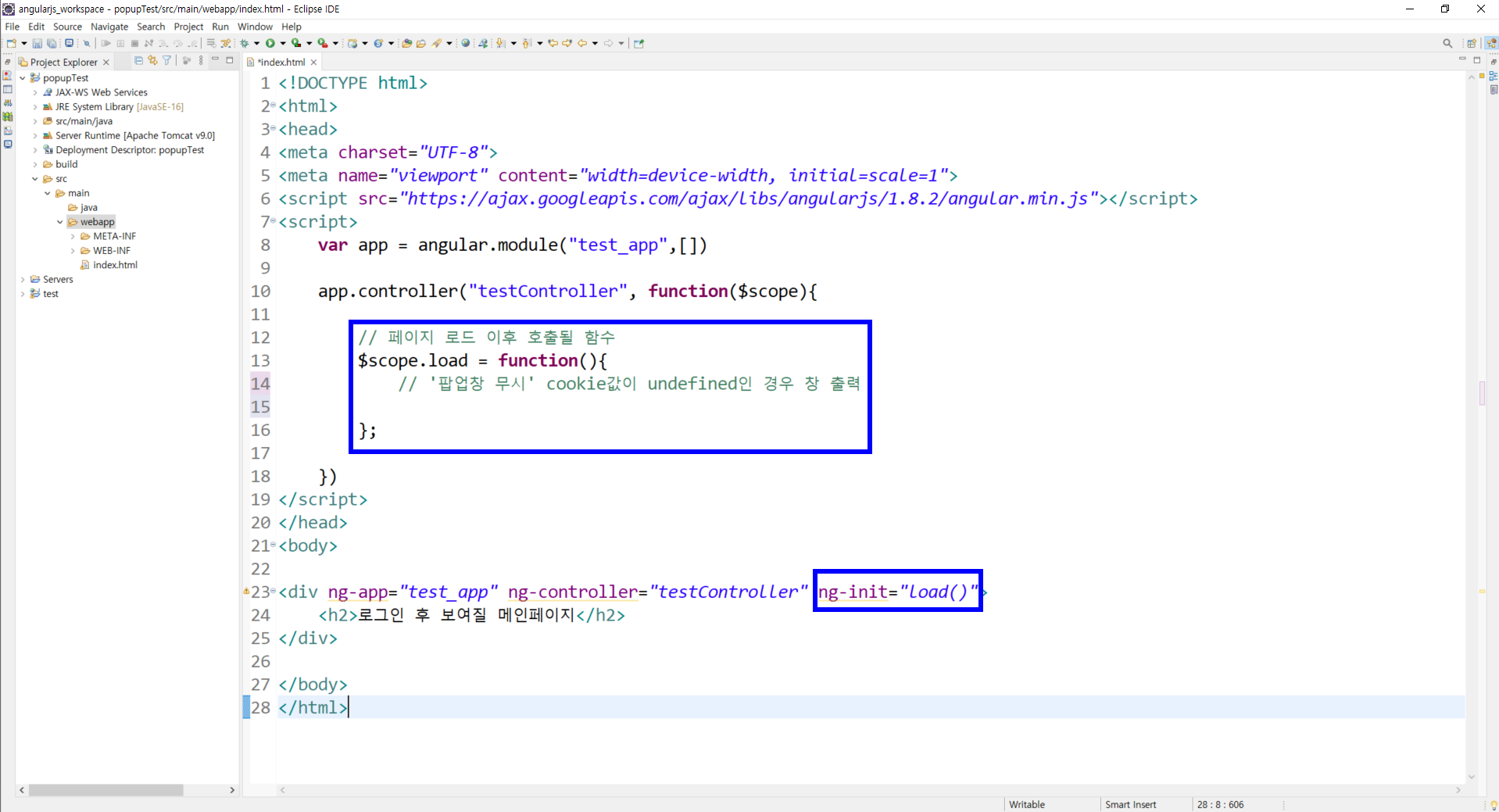Click the Save All toolbar icon
Viewport: 1499px width, 812px height.
52,43
